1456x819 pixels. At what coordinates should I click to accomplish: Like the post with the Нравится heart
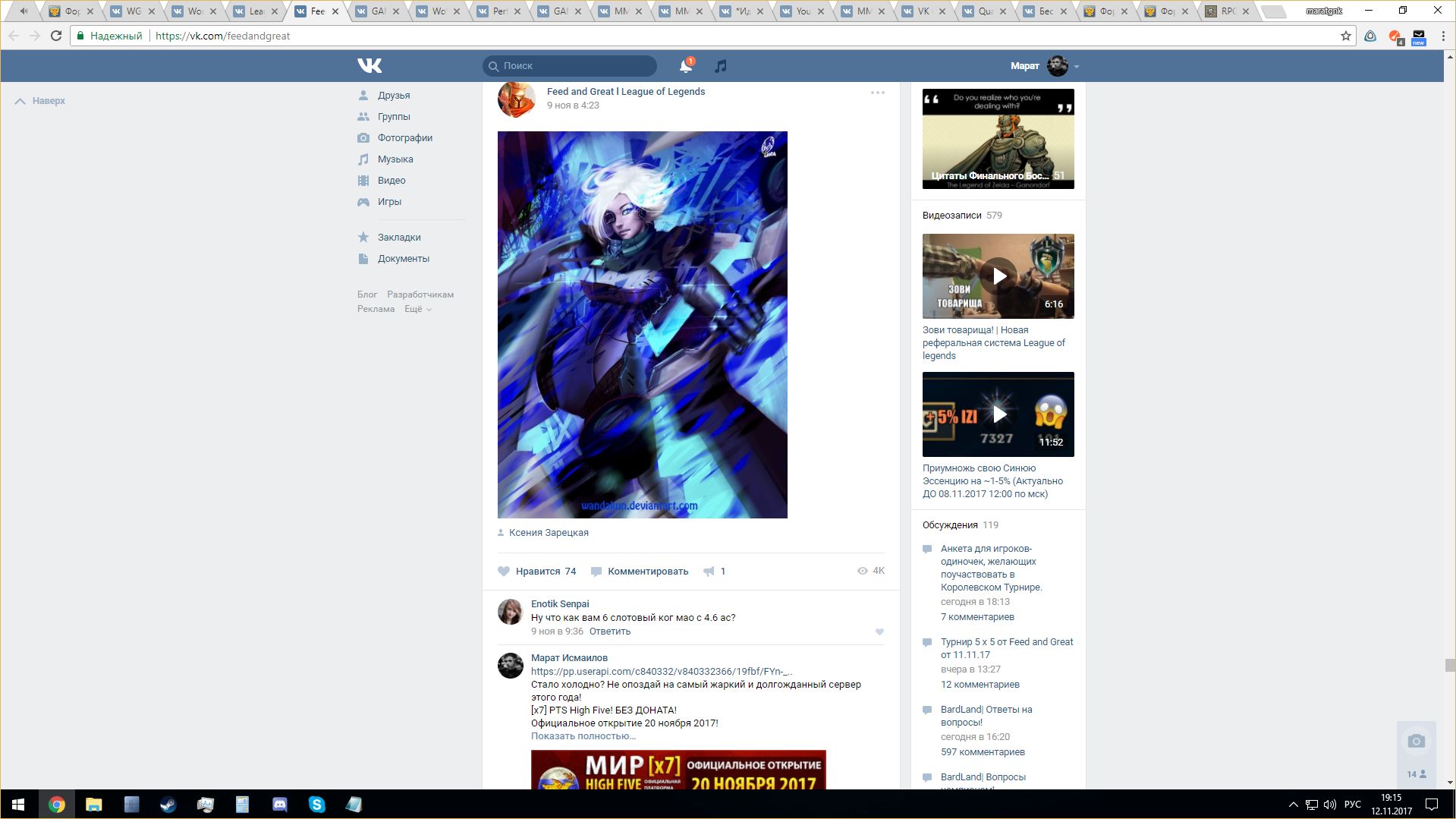point(536,572)
